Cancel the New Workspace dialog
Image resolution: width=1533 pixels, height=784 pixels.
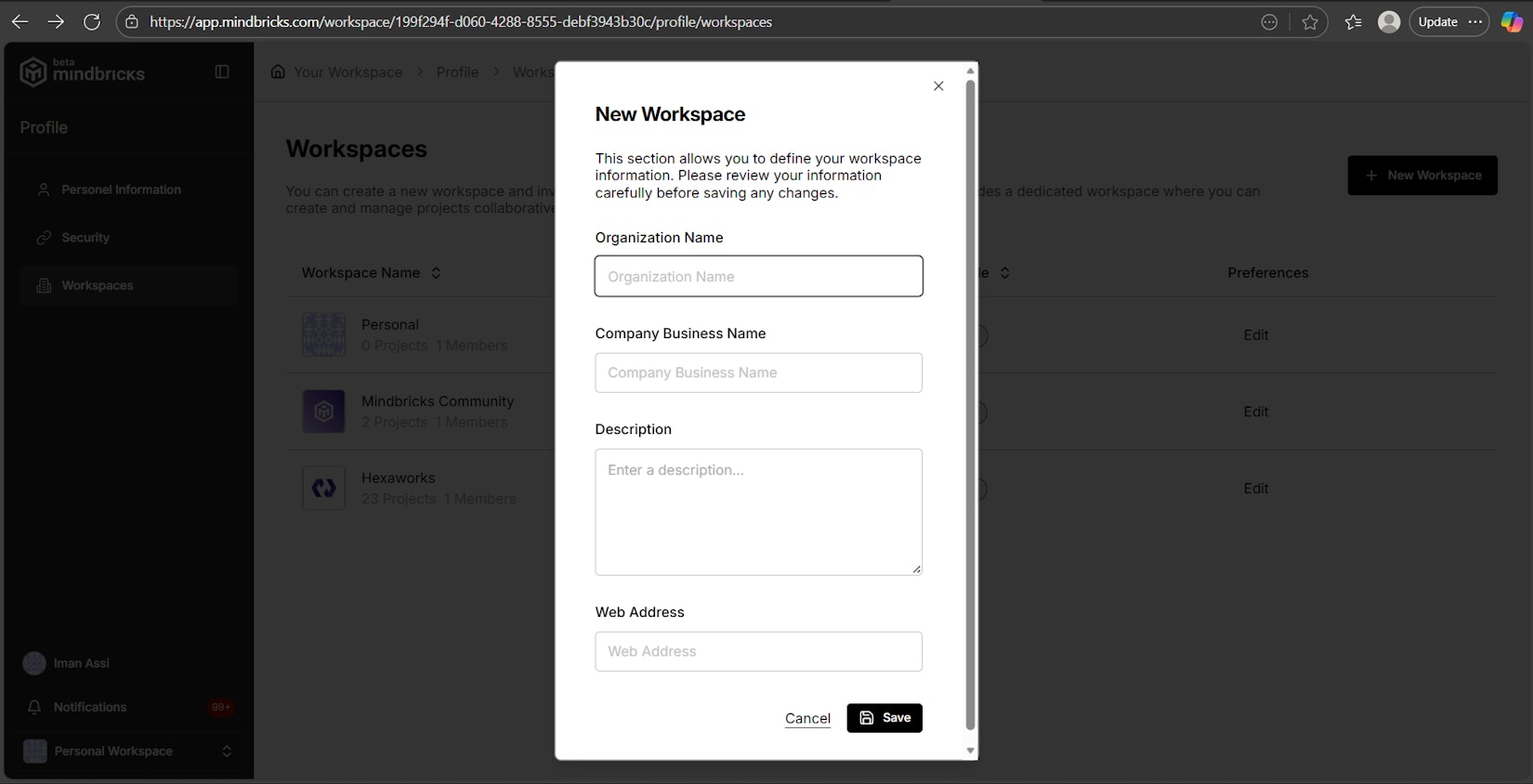click(x=807, y=718)
